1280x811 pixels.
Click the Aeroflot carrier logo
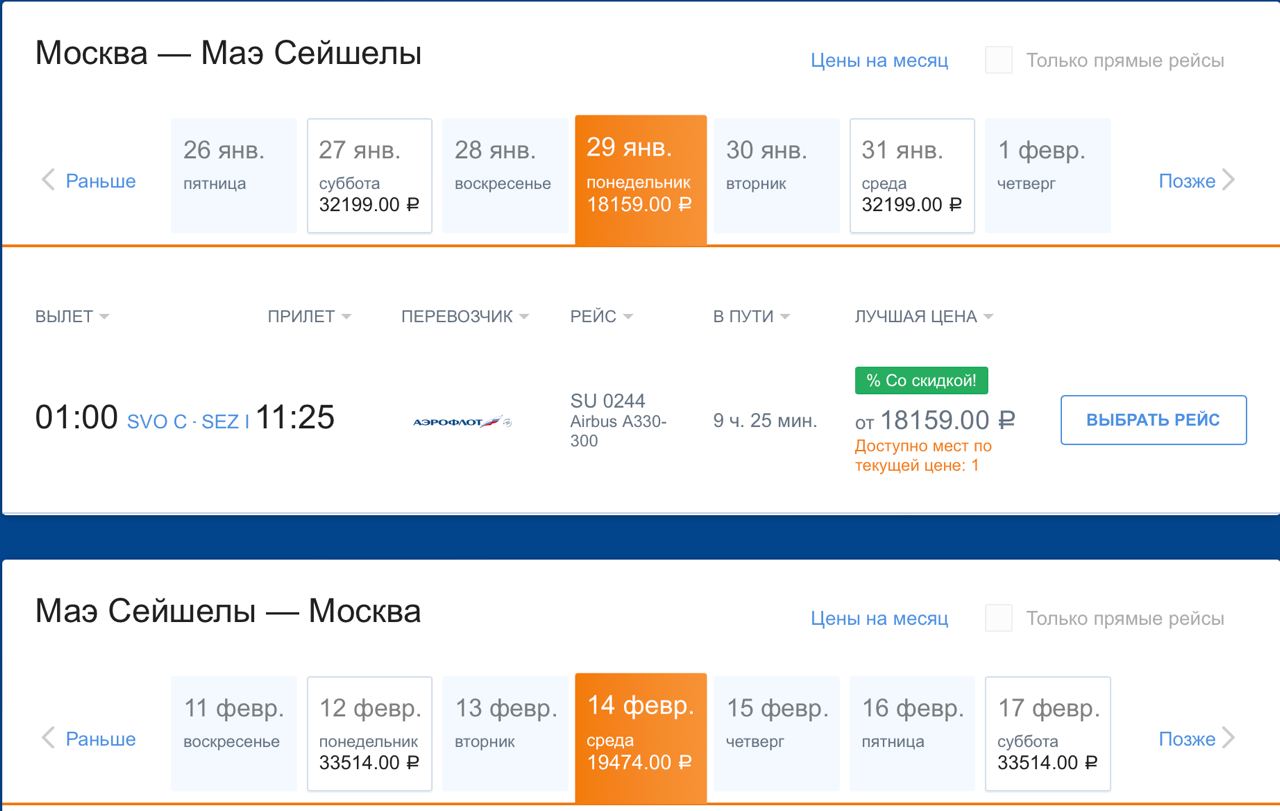point(461,422)
